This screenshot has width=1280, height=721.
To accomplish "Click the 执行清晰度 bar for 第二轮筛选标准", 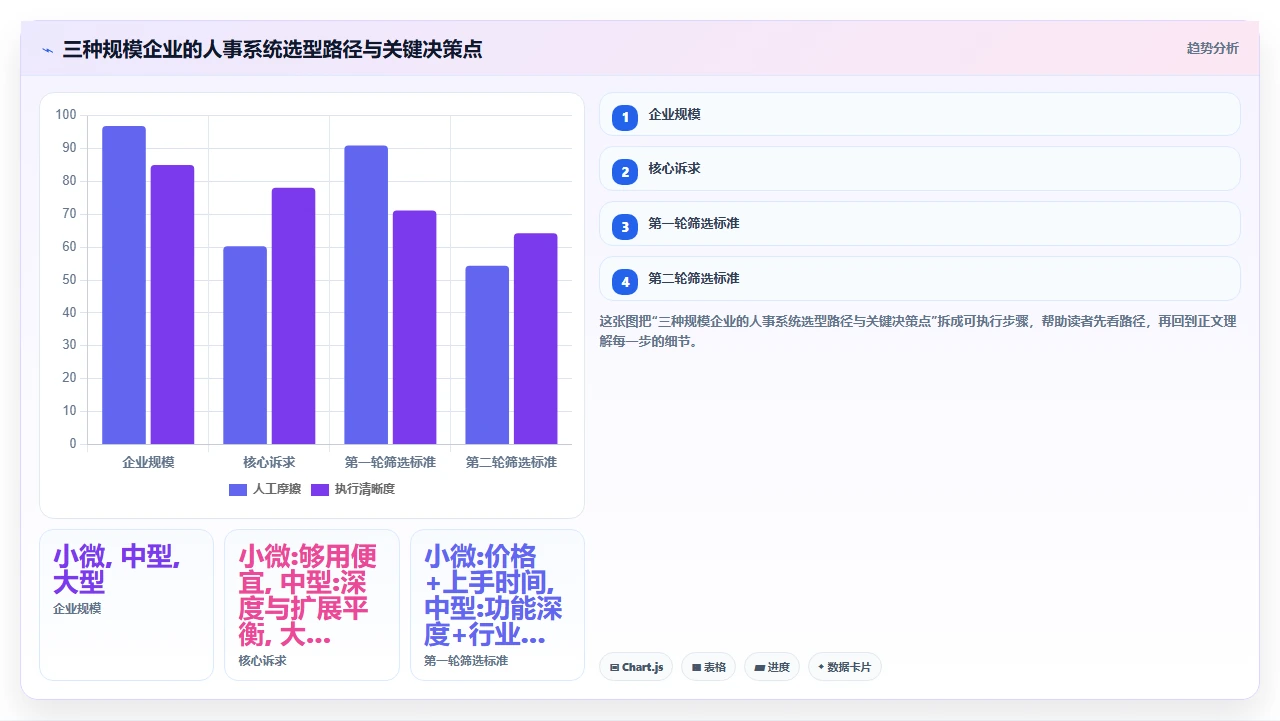I will 535,339.
